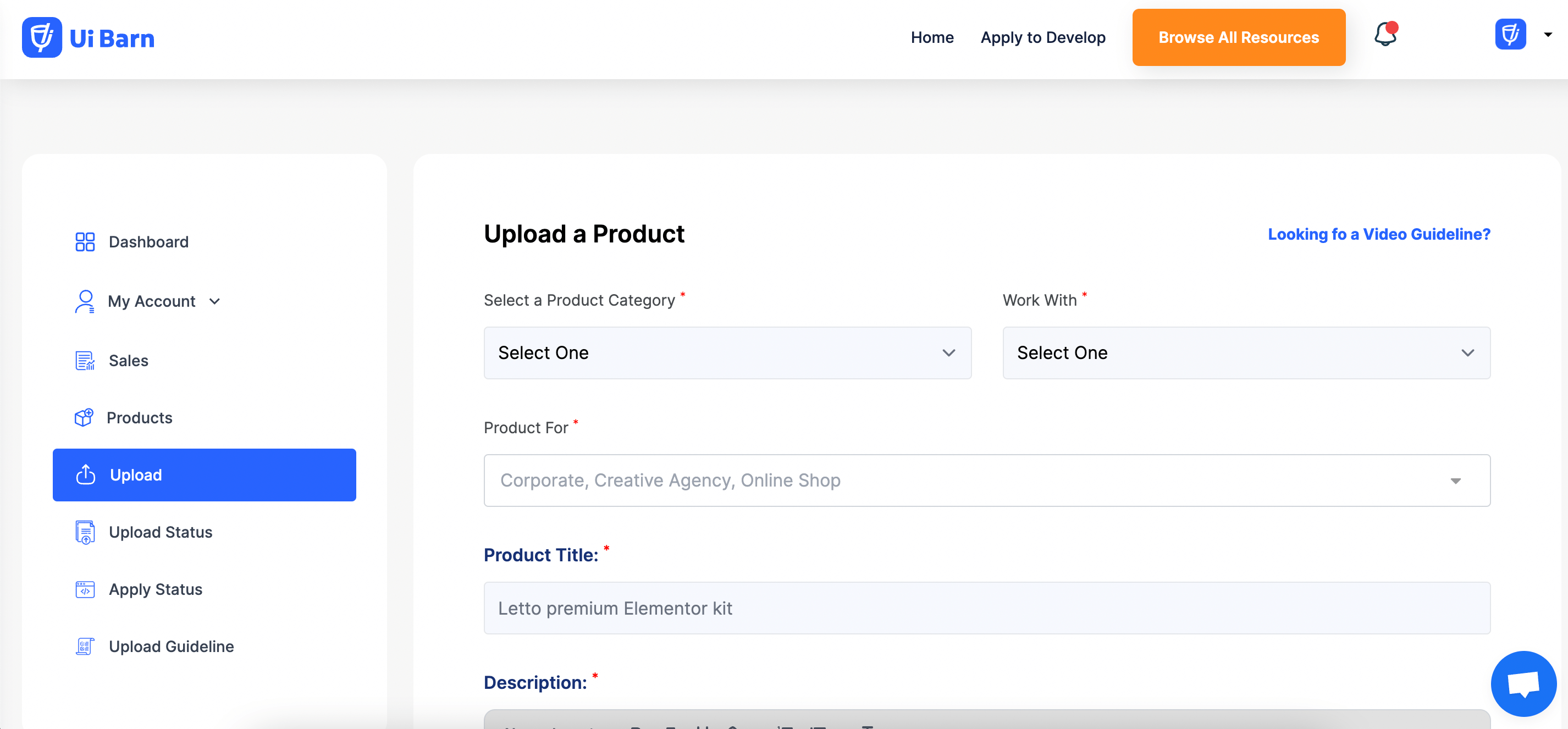1568x729 pixels.
Task: Open the Work With dropdown
Action: (x=1246, y=352)
